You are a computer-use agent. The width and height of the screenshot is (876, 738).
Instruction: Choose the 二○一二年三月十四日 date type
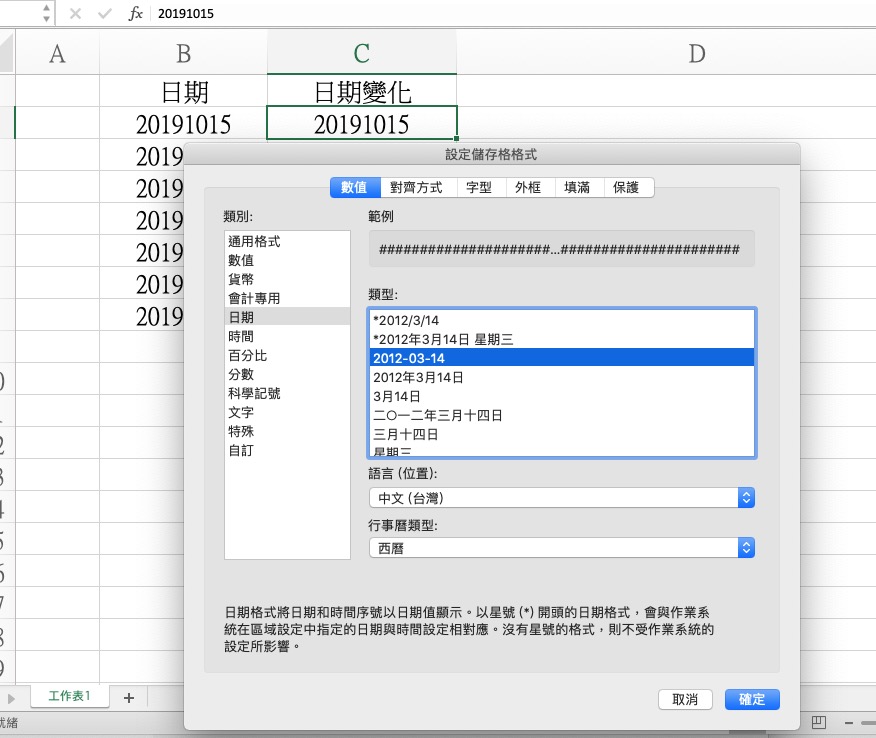pyautogui.click(x=562, y=416)
